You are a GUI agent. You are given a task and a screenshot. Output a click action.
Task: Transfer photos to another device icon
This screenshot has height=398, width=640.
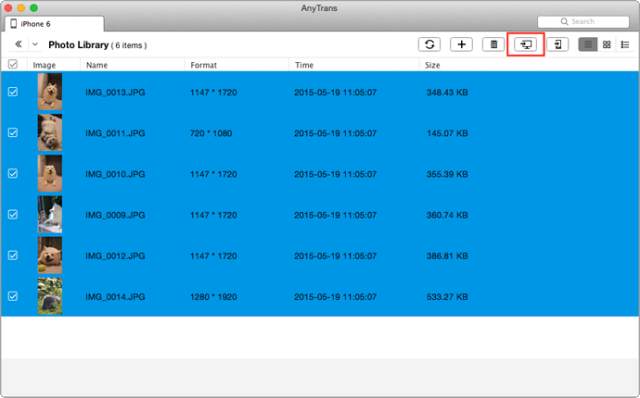coord(558,44)
